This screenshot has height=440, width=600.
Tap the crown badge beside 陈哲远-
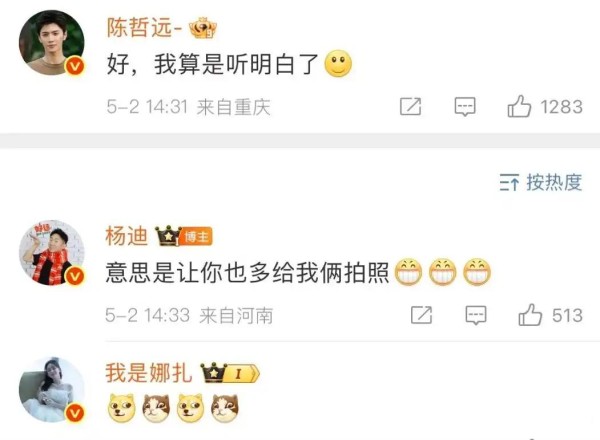[203, 28]
